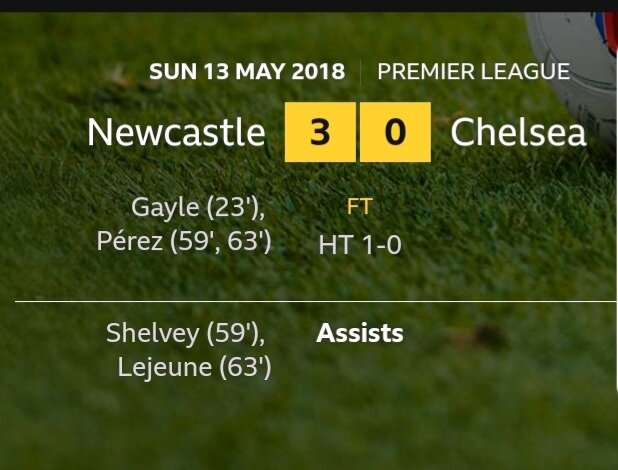Select the Chelsea score box showing 0

tap(395, 132)
